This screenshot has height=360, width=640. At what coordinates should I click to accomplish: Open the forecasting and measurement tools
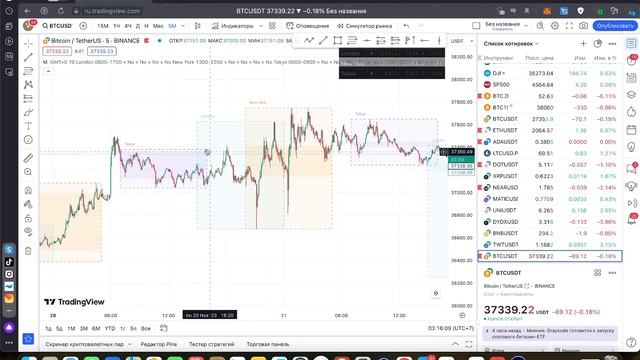(x=28, y=98)
